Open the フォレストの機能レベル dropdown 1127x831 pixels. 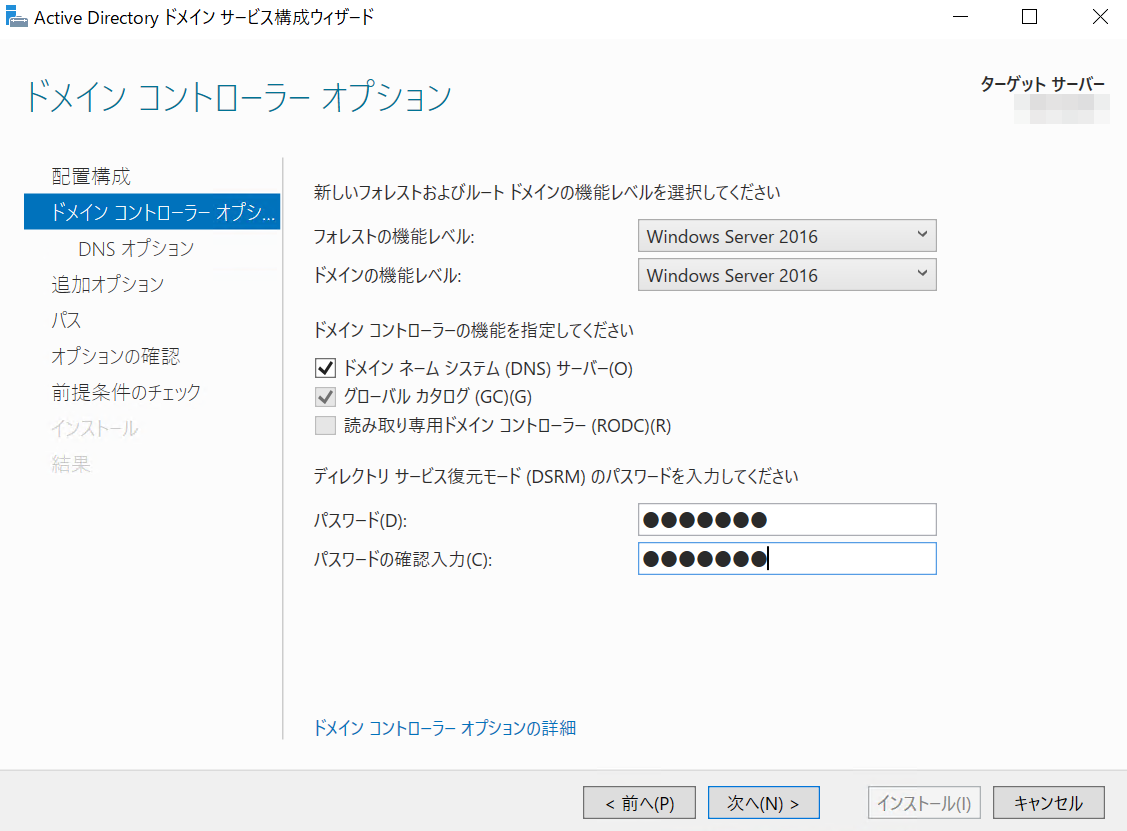(787, 236)
